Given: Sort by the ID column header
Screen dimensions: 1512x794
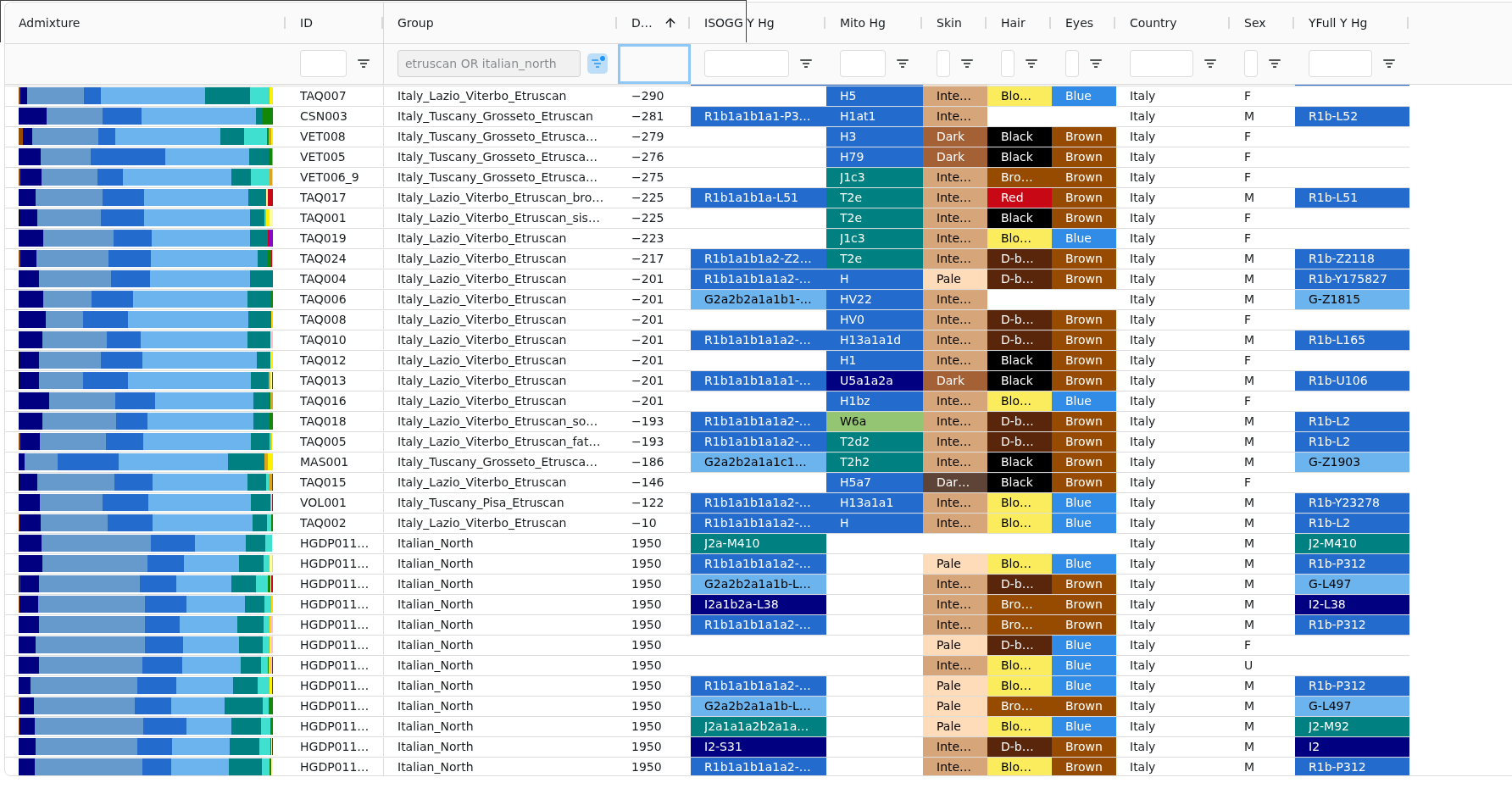Looking at the screenshot, I should pyautogui.click(x=306, y=23).
